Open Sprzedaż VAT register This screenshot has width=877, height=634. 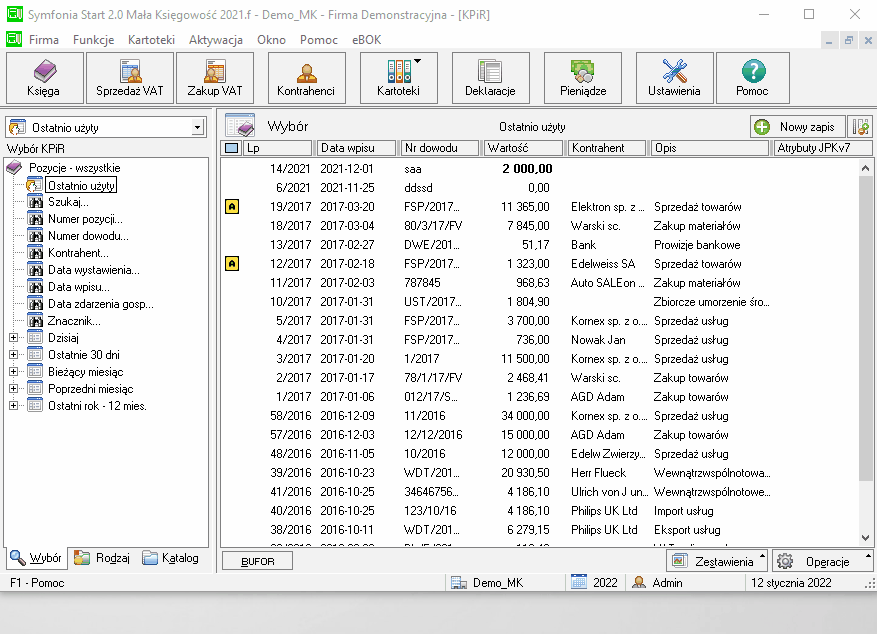[130, 78]
